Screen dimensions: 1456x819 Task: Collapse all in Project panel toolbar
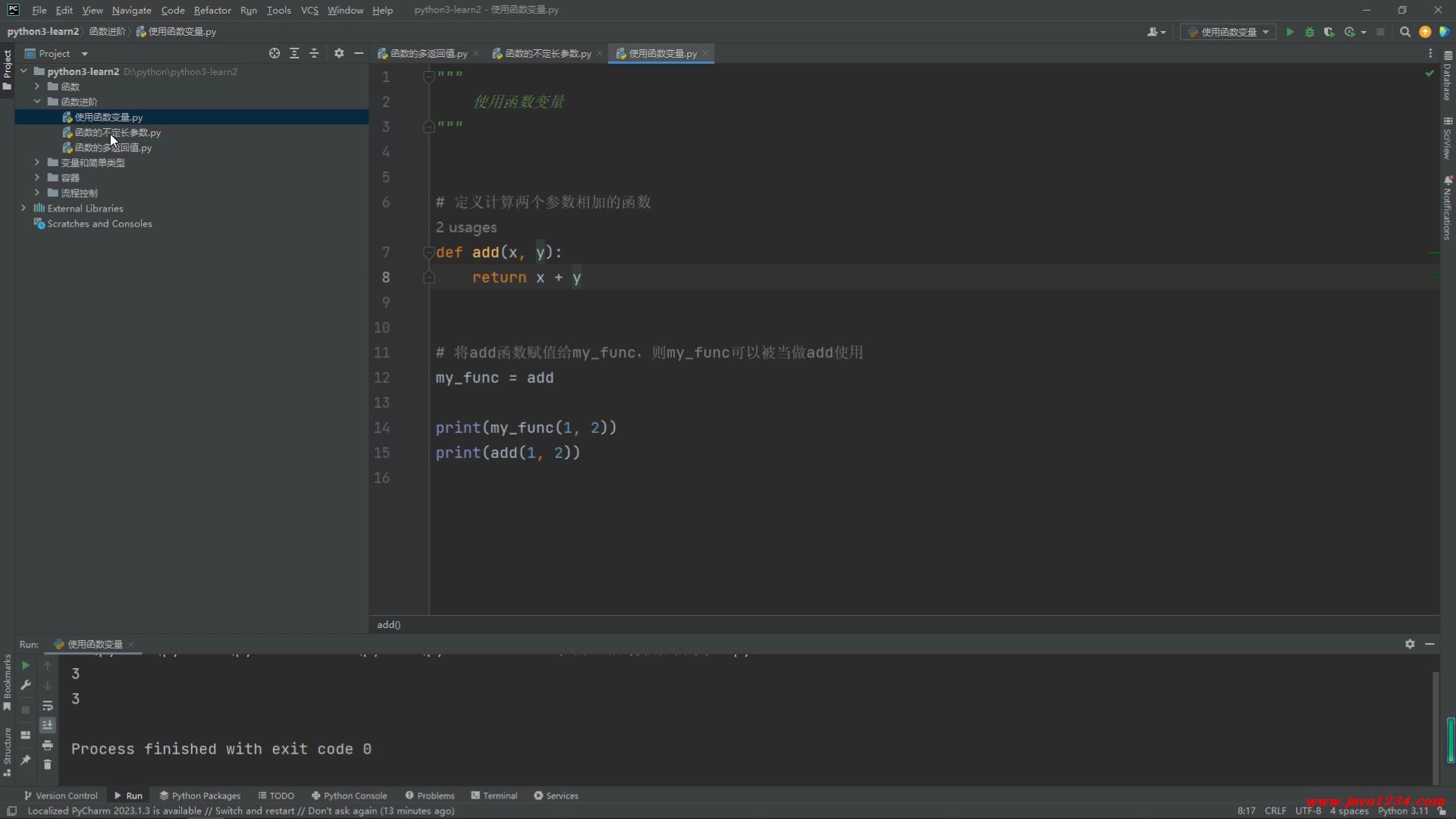314,53
